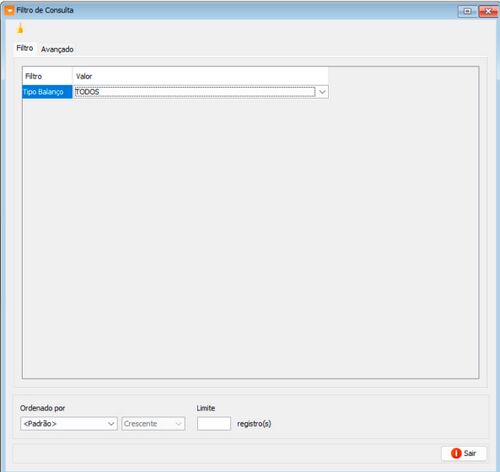500x472 pixels.
Task: Click the orange application icon in title bar
Action: point(9,10)
